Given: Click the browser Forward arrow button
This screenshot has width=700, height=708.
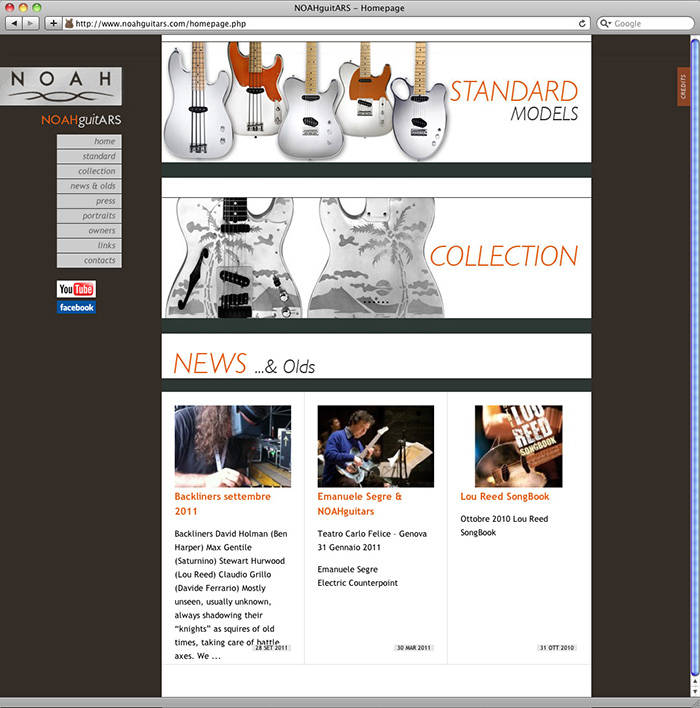Looking at the screenshot, I should coord(30,23).
